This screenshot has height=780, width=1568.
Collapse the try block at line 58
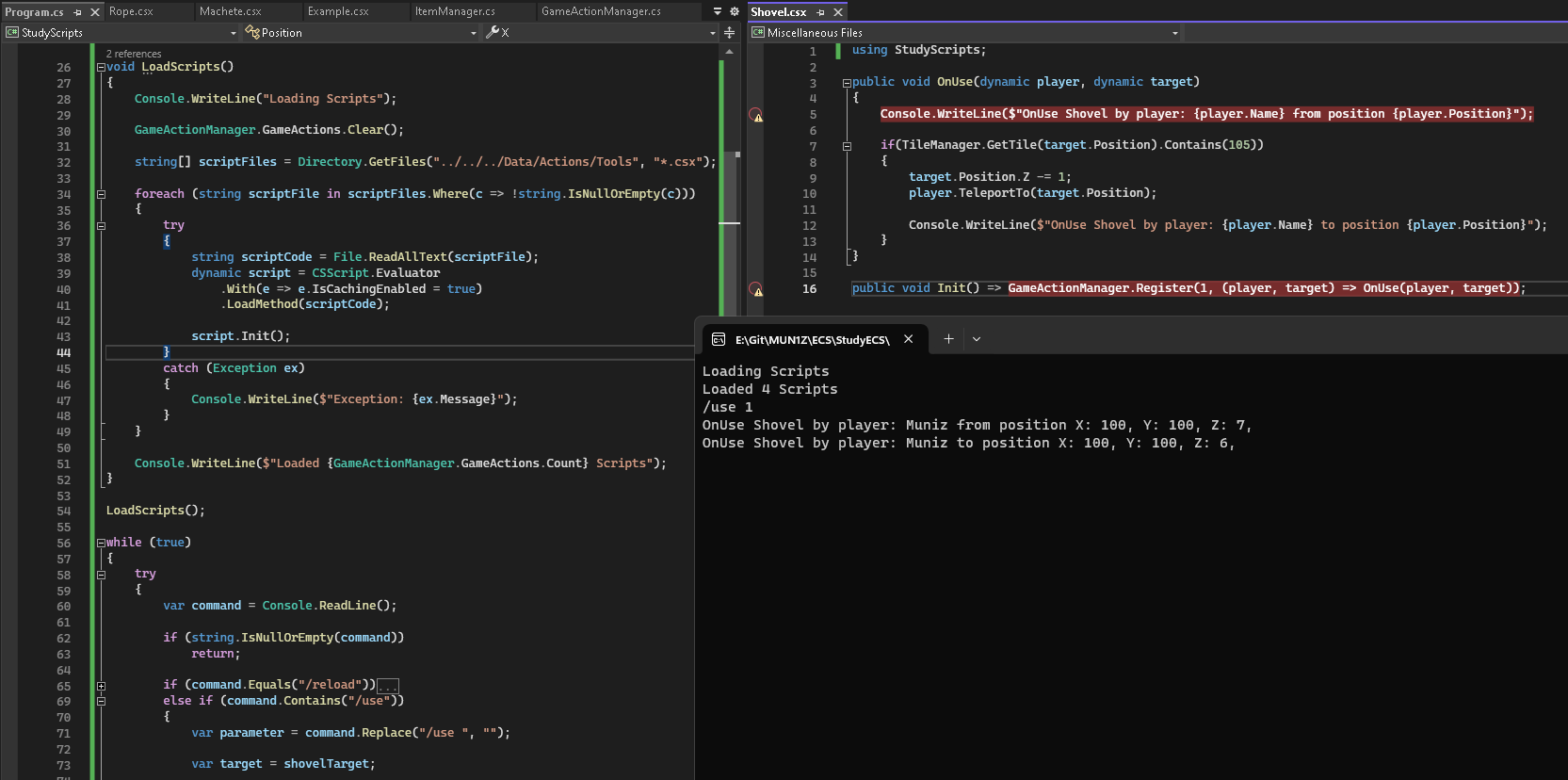[x=101, y=575]
